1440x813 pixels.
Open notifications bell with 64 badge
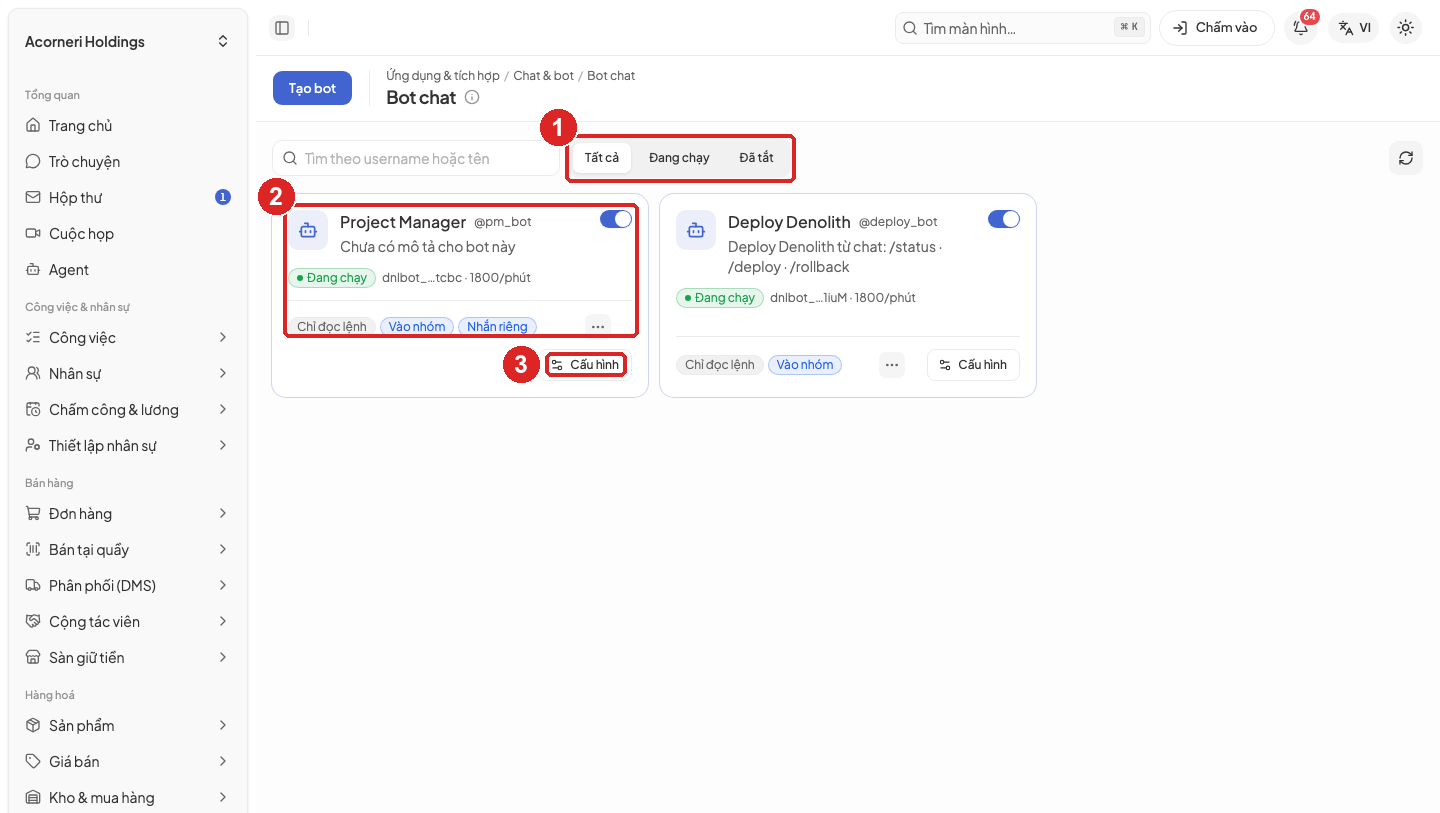(x=1301, y=28)
